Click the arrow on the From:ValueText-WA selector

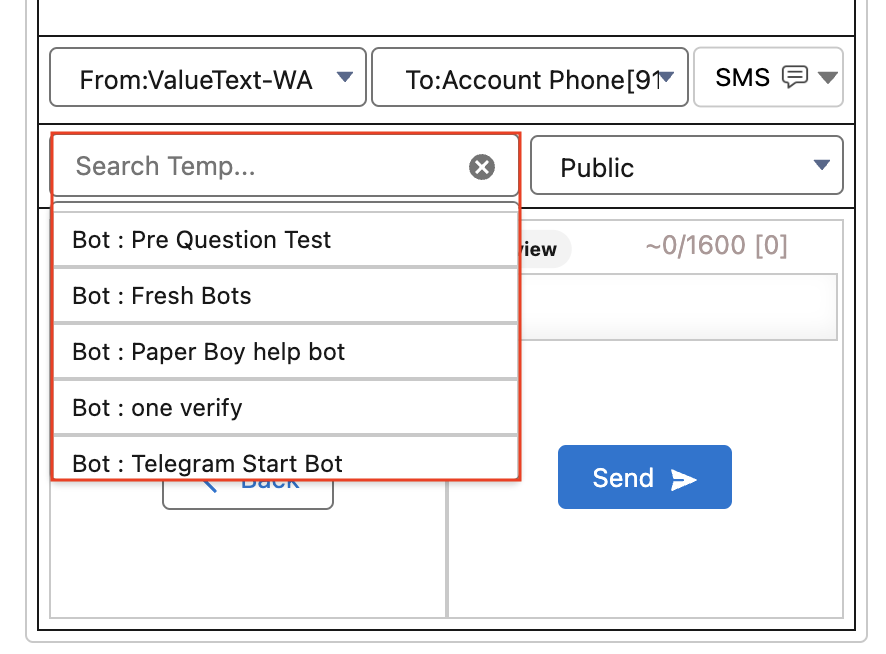pyautogui.click(x=344, y=77)
